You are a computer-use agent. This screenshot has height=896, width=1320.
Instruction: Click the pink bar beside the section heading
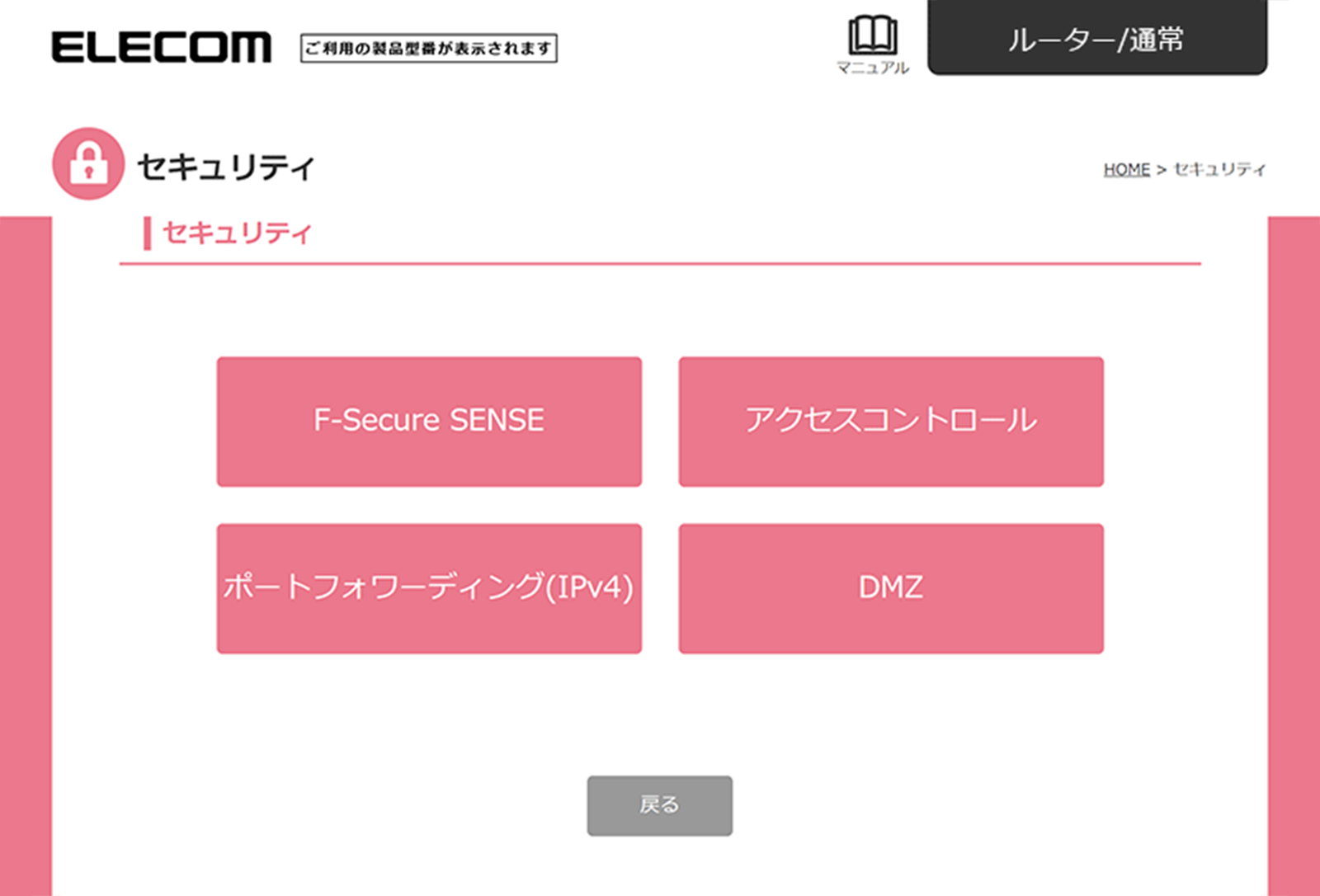pyautogui.click(x=147, y=233)
